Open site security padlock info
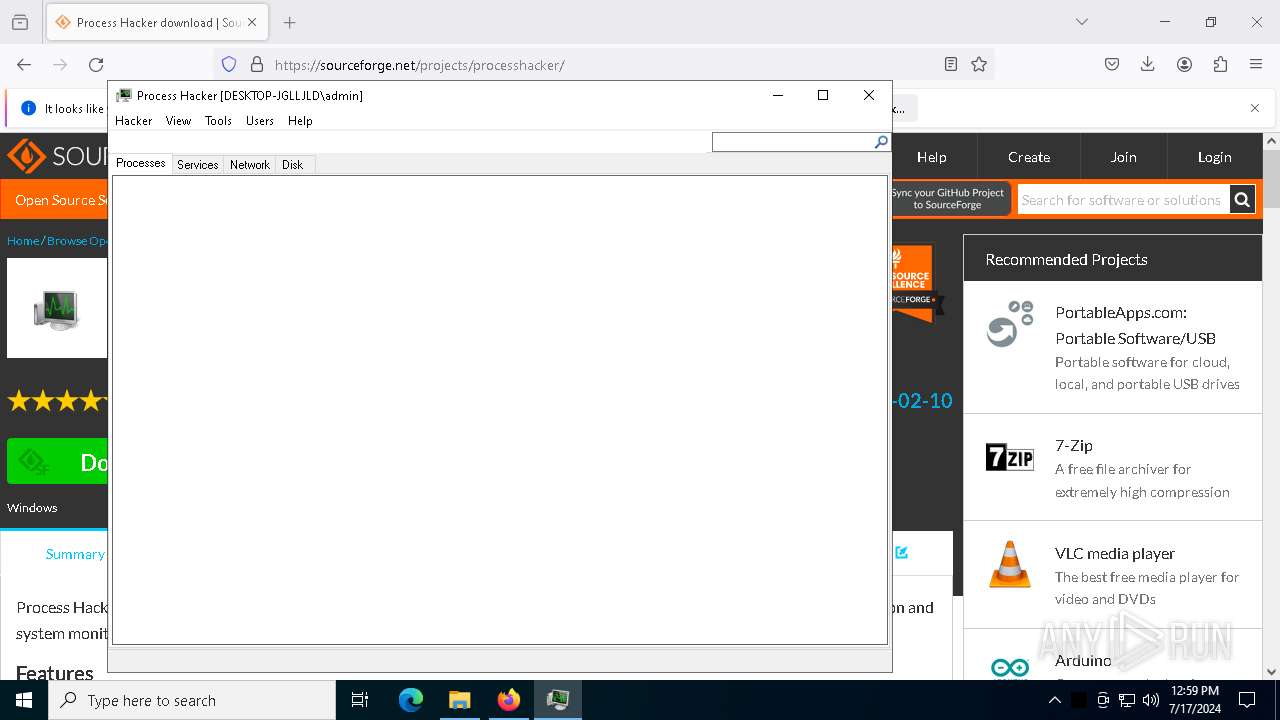The image size is (1280, 720). point(257,64)
